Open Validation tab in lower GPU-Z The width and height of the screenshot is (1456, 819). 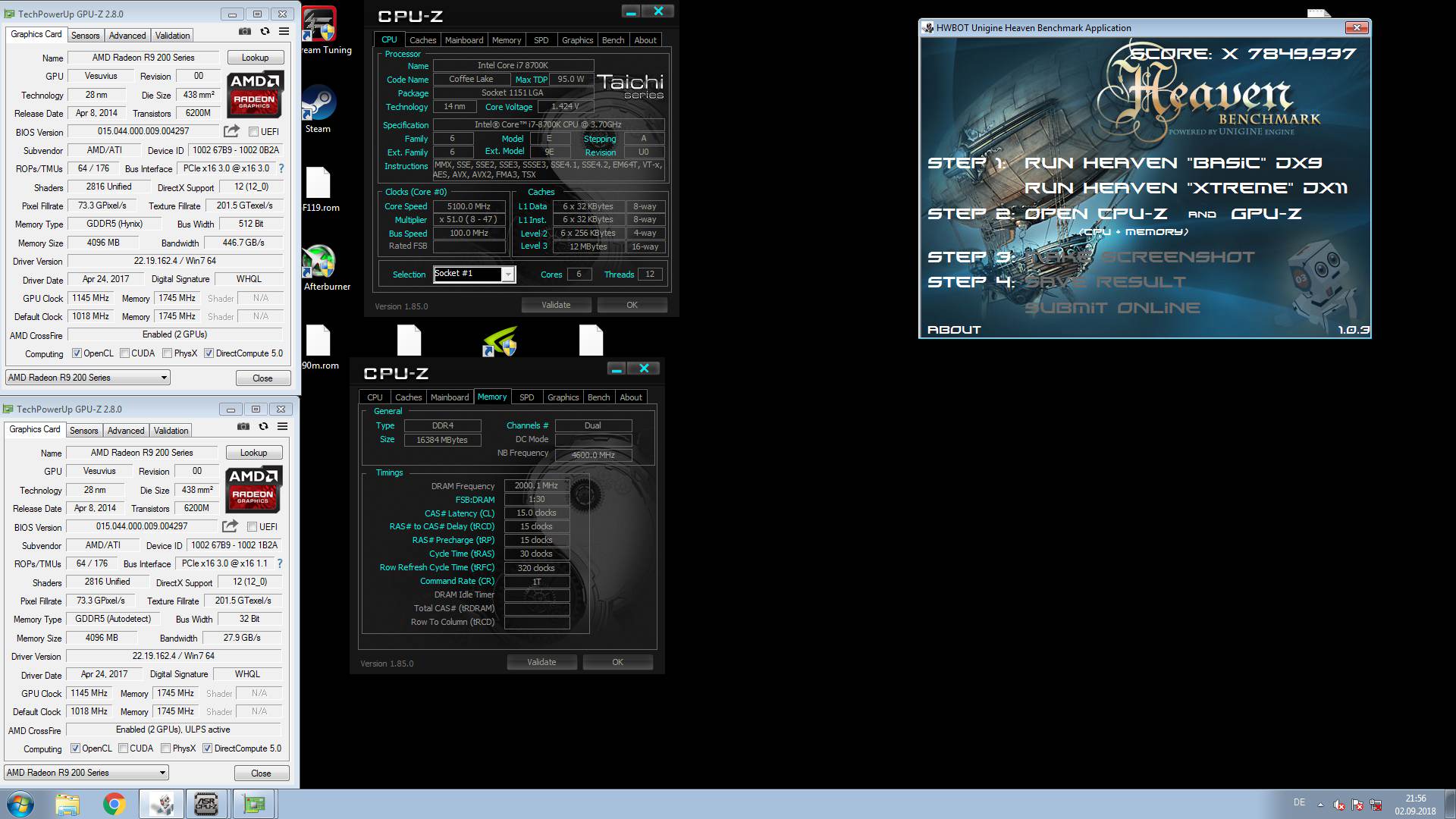coord(171,431)
